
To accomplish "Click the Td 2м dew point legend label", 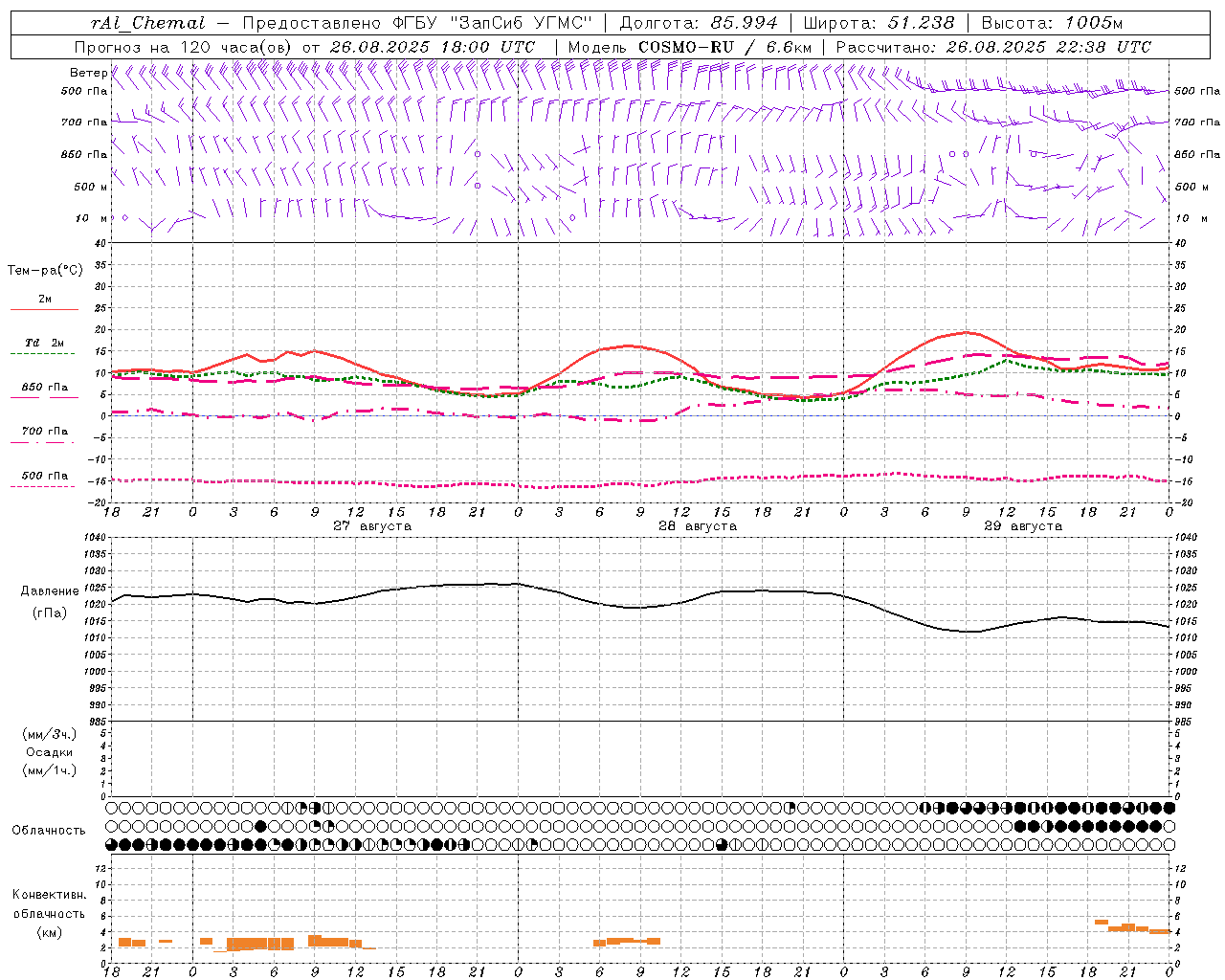I will (x=44, y=343).
